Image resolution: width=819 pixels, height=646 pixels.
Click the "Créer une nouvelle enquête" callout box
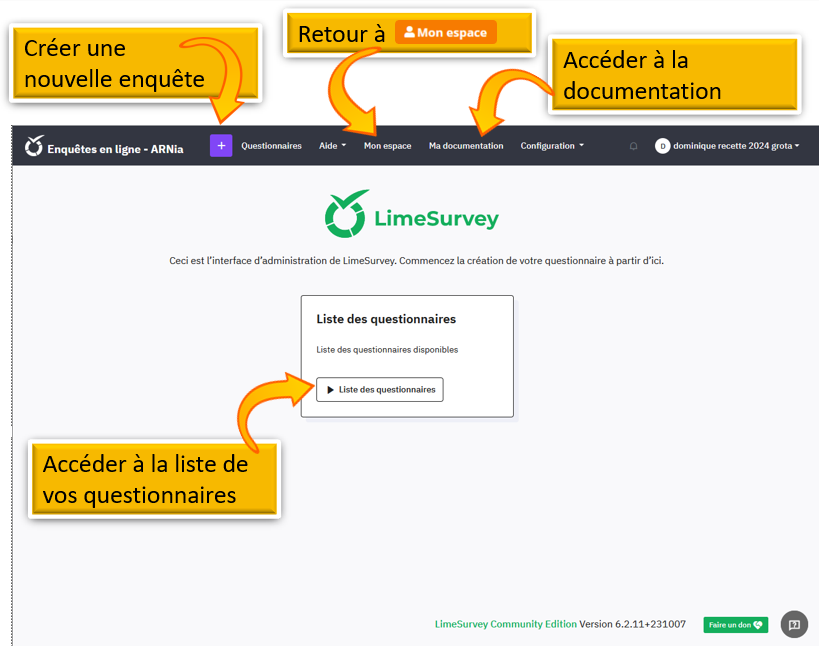pos(120,63)
